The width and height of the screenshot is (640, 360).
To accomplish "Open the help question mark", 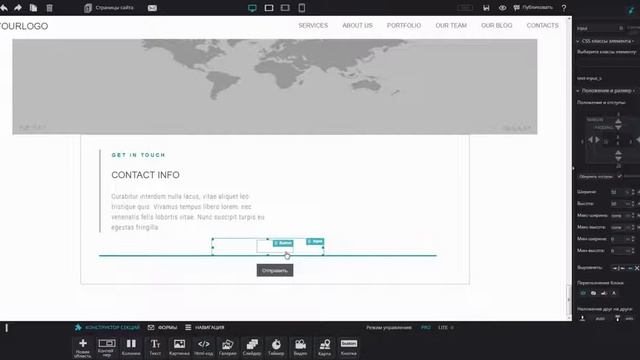I will (x=564, y=8).
